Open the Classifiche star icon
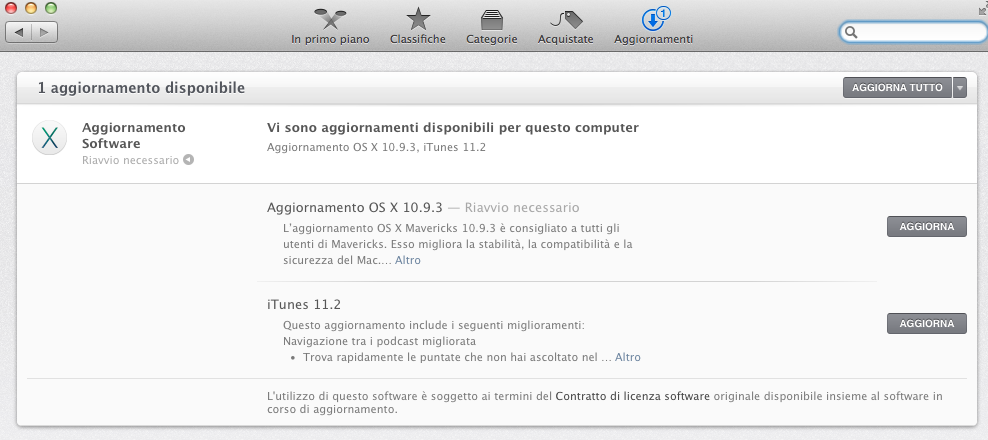Viewport: 988px width, 440px height. (x=418, y=20)
